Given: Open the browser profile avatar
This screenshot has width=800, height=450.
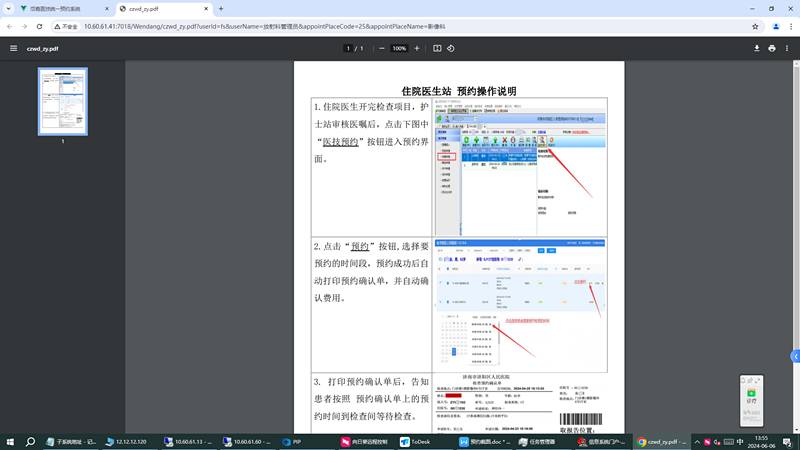Looking at the screenshot, I should coord(775,27).
